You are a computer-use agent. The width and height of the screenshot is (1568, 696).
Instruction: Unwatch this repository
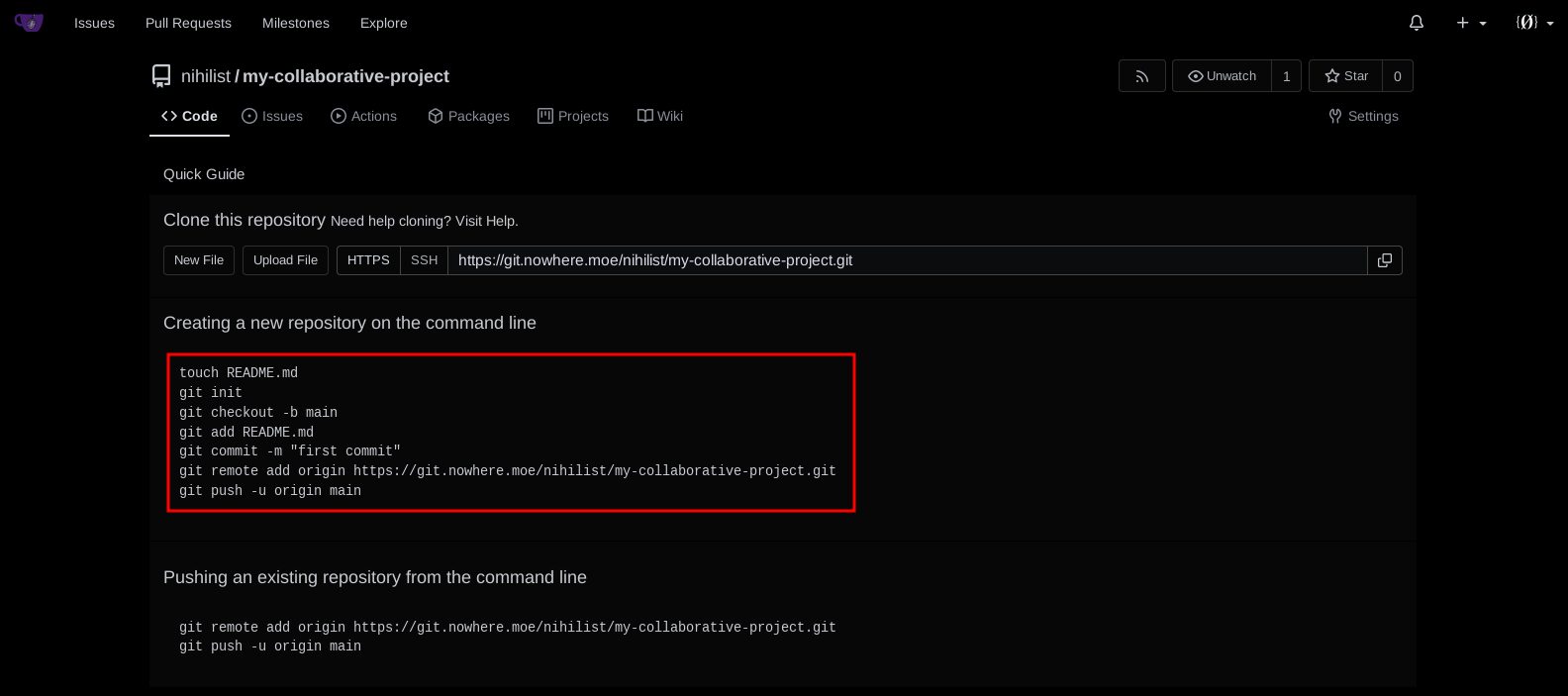coord(1222,76)
